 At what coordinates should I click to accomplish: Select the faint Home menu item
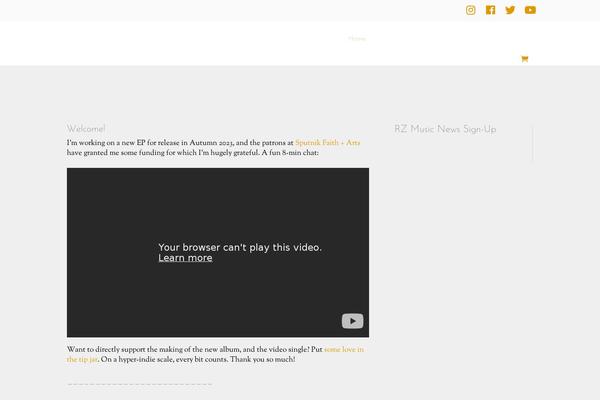tap(357, 39)
